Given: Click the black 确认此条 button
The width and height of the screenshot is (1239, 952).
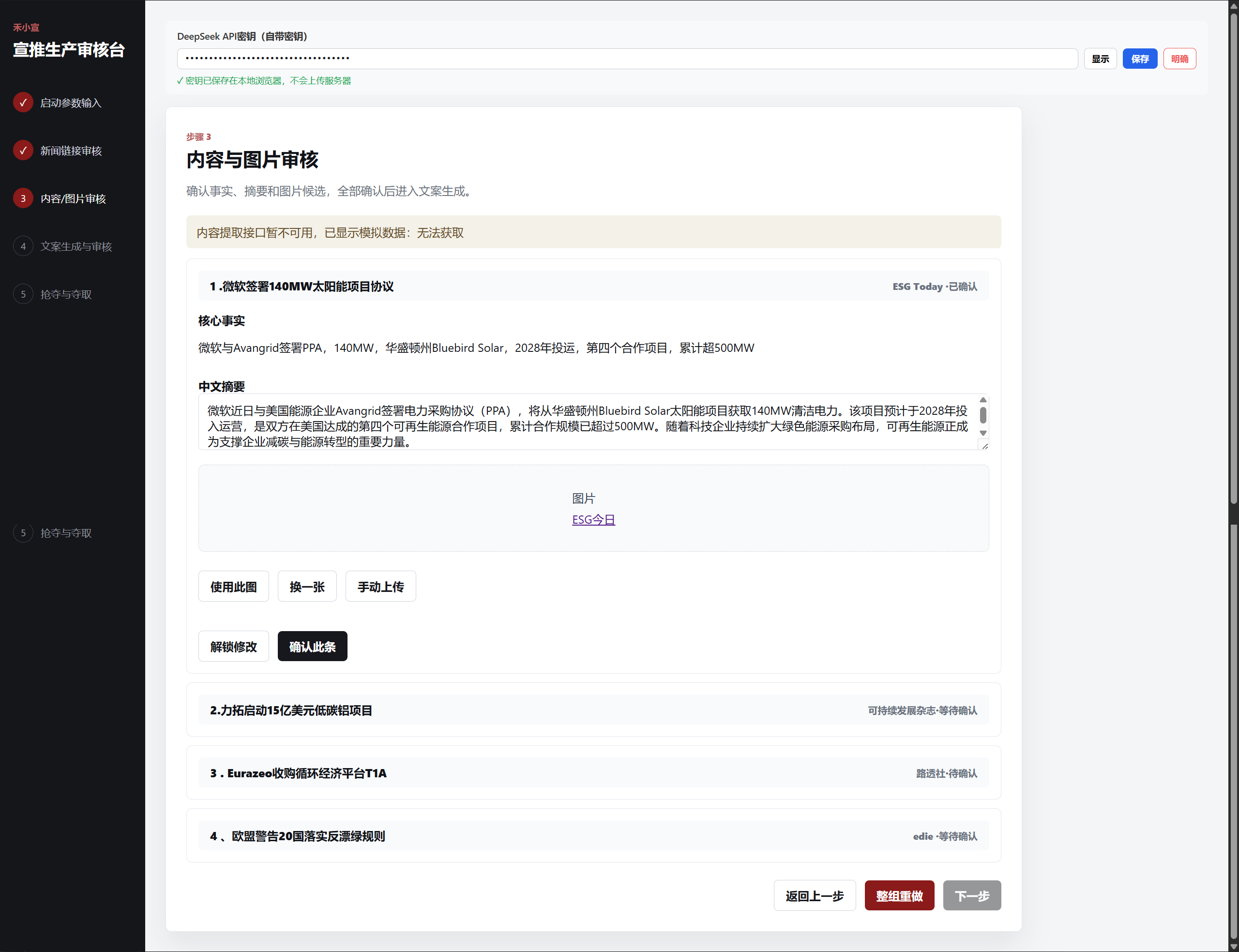Looking at the screenshot, I should 312,646.
